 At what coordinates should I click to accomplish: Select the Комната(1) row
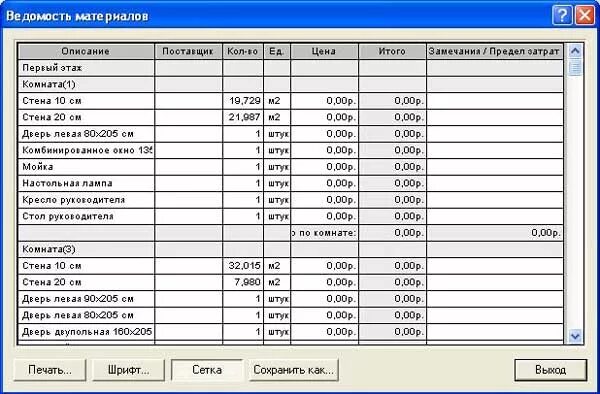click(290, 84)
